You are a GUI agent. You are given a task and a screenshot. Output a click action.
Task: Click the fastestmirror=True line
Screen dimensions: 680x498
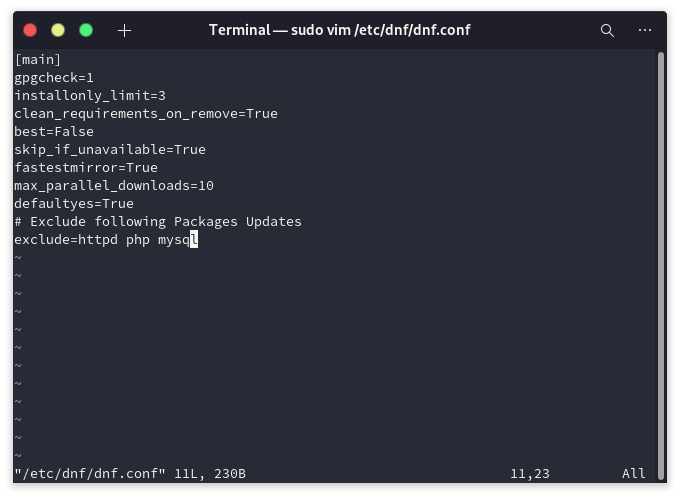(86, 167)
